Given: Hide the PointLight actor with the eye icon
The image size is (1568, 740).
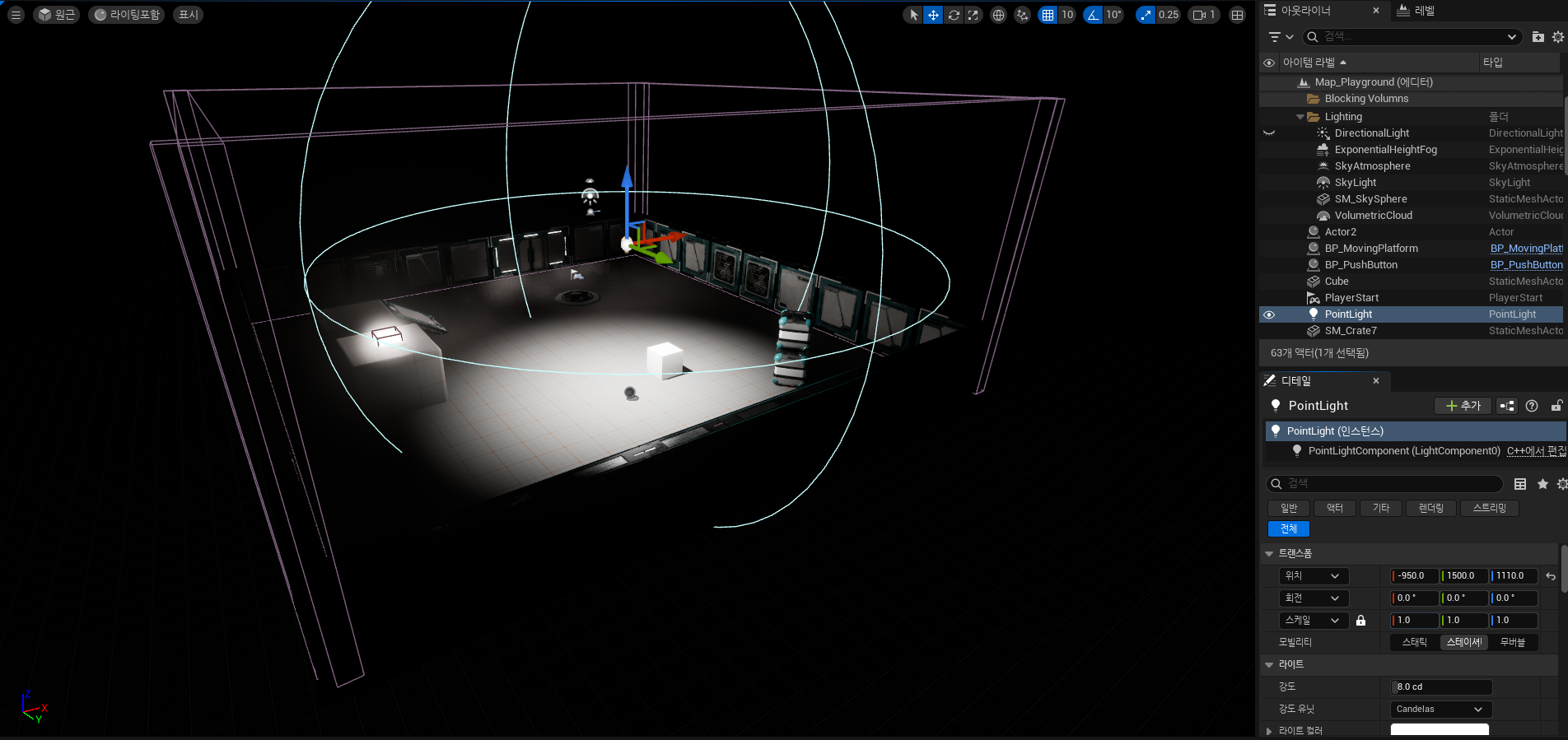Looking at the screenshot, I should (x=1269, y=314).
